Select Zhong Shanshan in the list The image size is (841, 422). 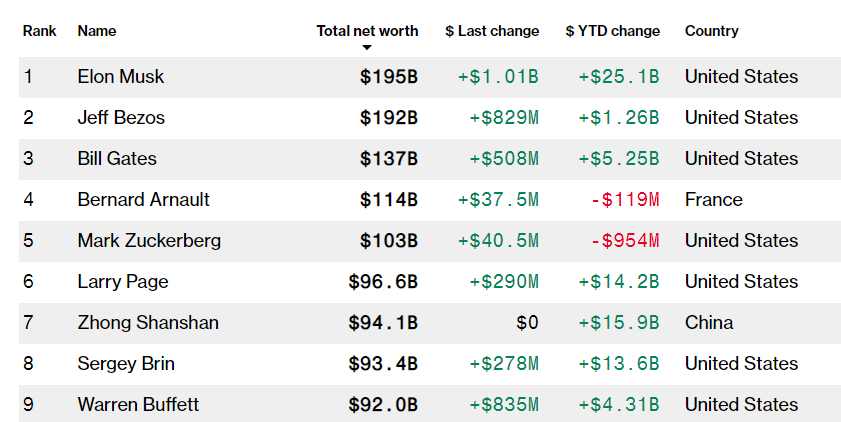148,323
